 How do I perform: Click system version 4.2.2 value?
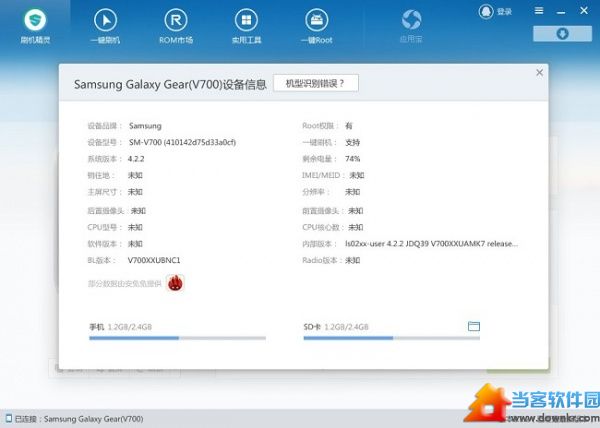click(x=136, y=159)
